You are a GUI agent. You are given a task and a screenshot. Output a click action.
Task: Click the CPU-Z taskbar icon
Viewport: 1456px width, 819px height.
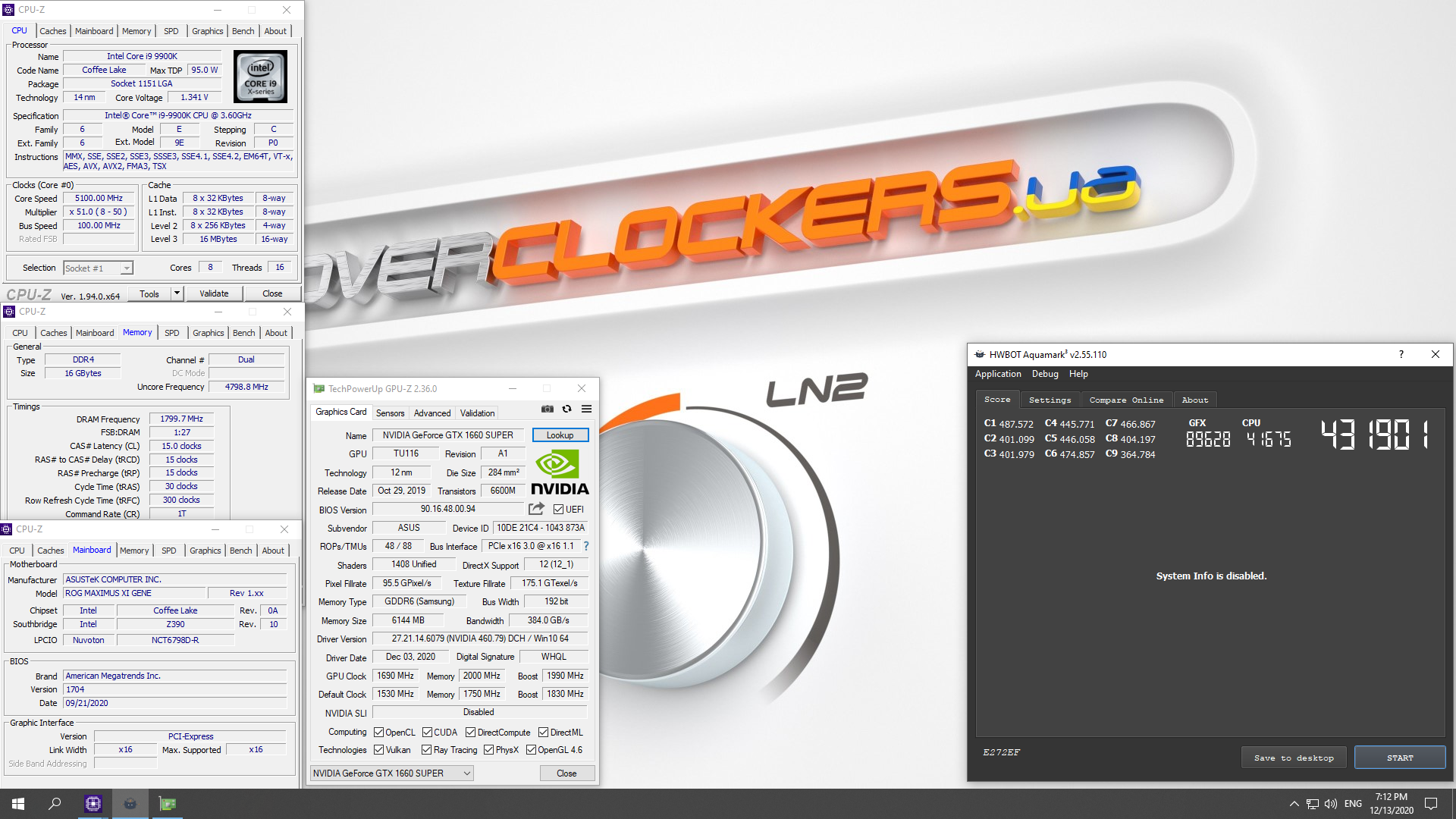pyautogui.click(x=93, y=804)
